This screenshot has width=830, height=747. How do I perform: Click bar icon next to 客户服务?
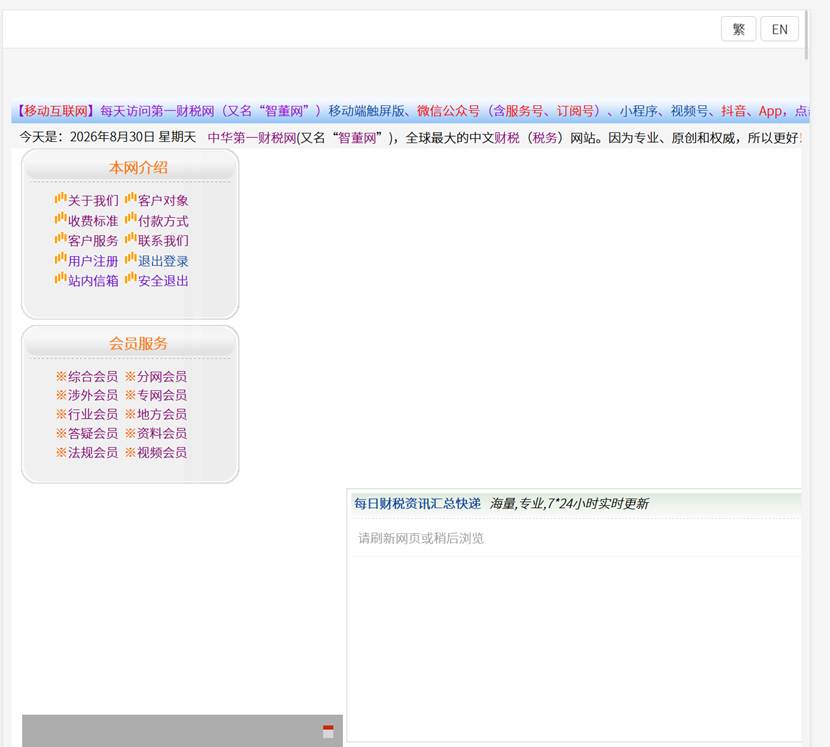[x=60, y=238]
